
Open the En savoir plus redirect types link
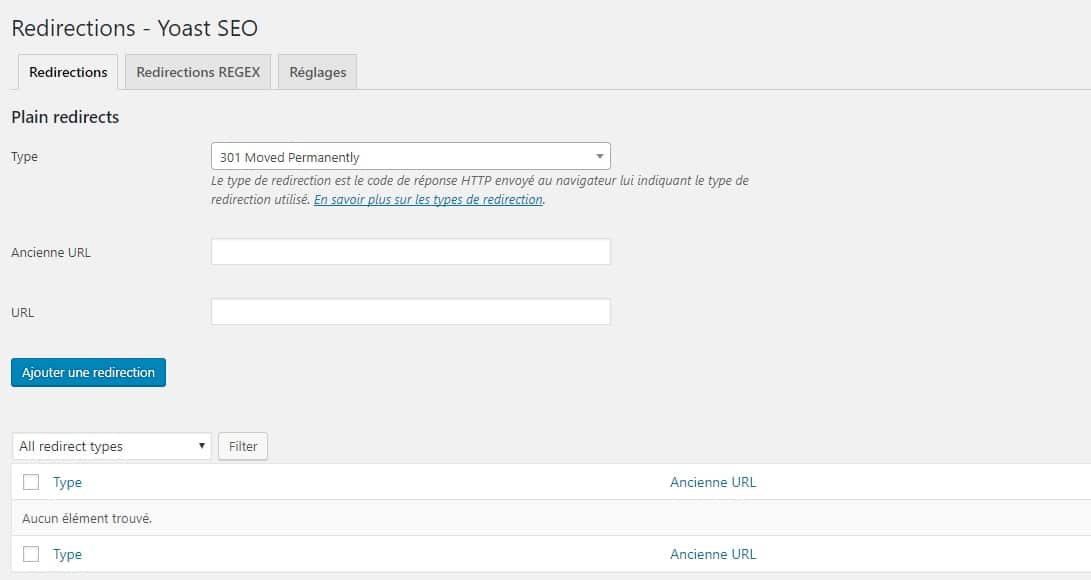pos(428,199)
